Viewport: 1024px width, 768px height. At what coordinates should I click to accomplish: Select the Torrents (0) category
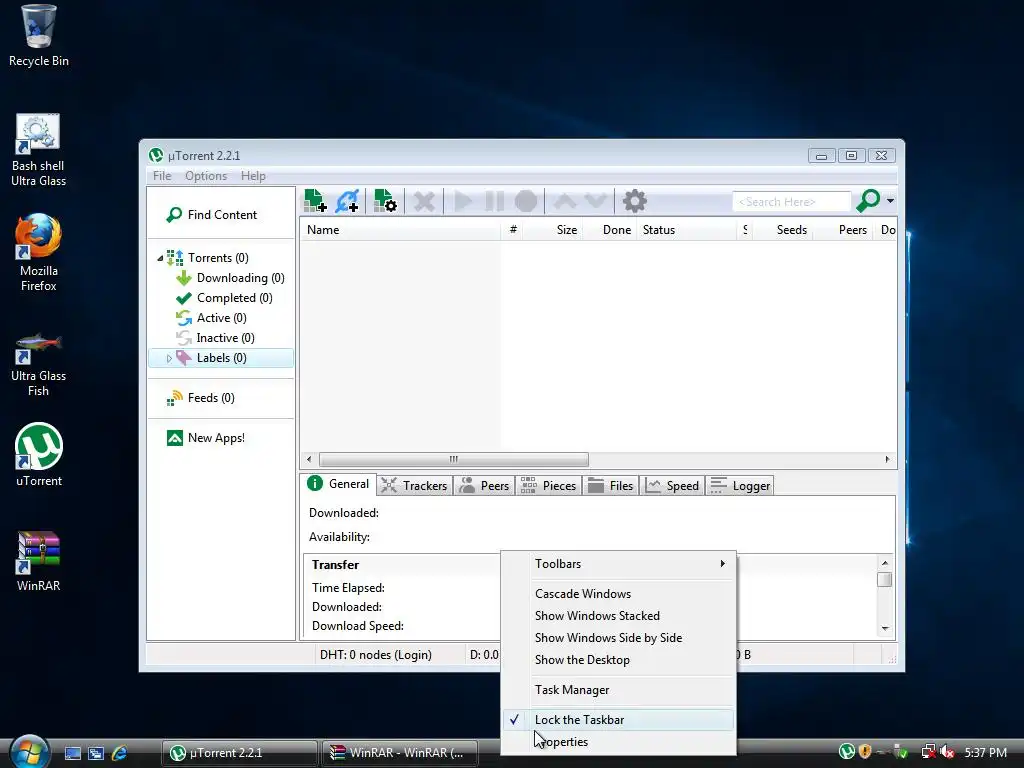point(218,258)
